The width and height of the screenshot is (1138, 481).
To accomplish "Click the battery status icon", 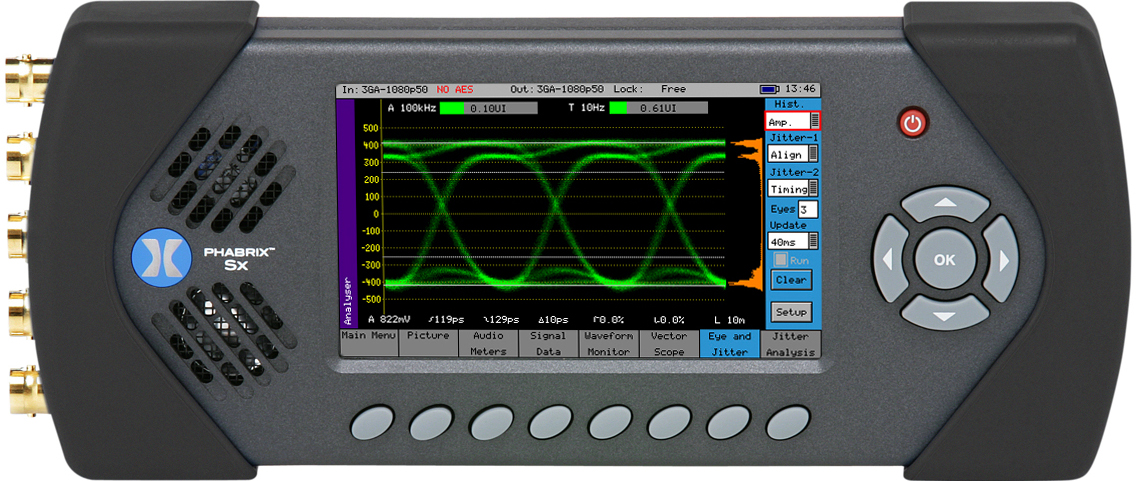I will point(768,89).
